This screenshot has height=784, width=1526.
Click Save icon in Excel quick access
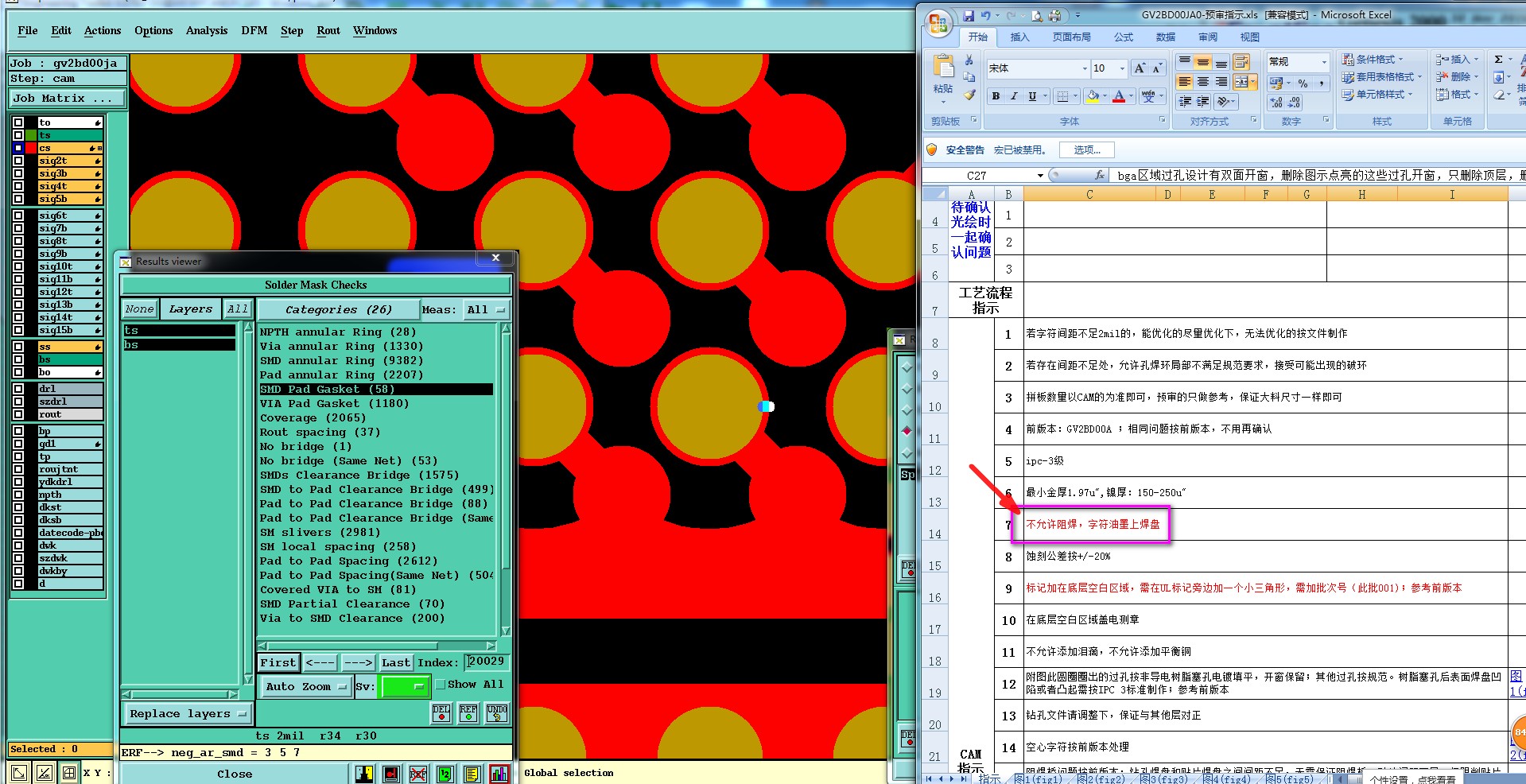[x=969, y=15]
